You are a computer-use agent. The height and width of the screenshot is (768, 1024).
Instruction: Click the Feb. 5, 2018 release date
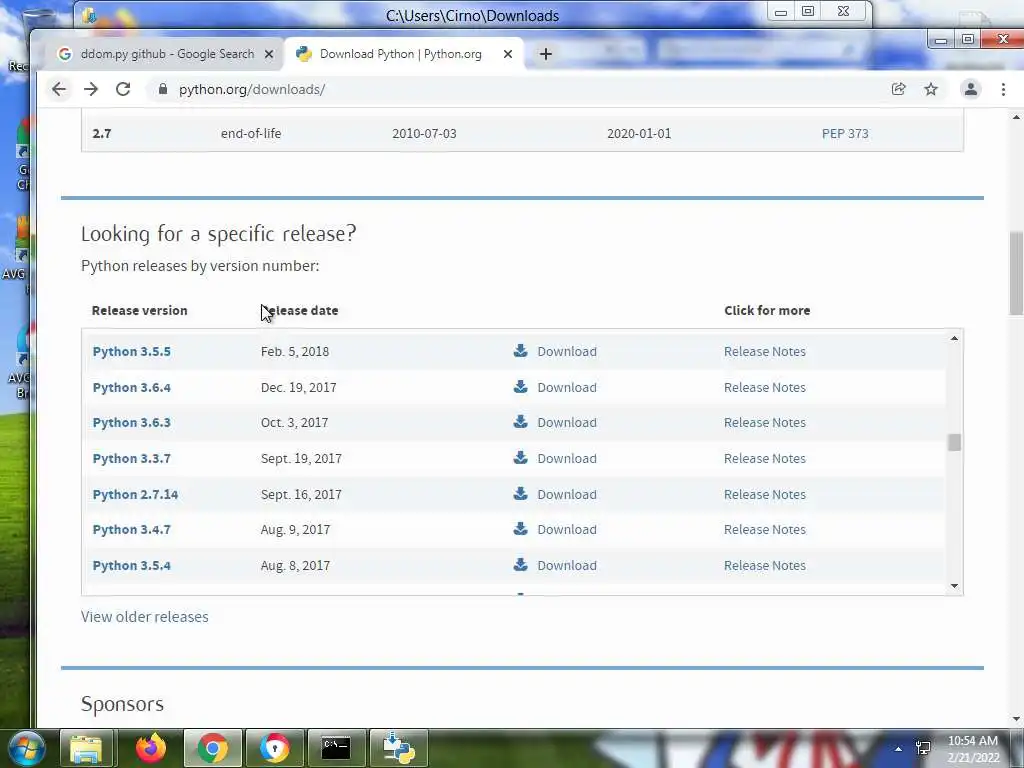click(295, 351)
